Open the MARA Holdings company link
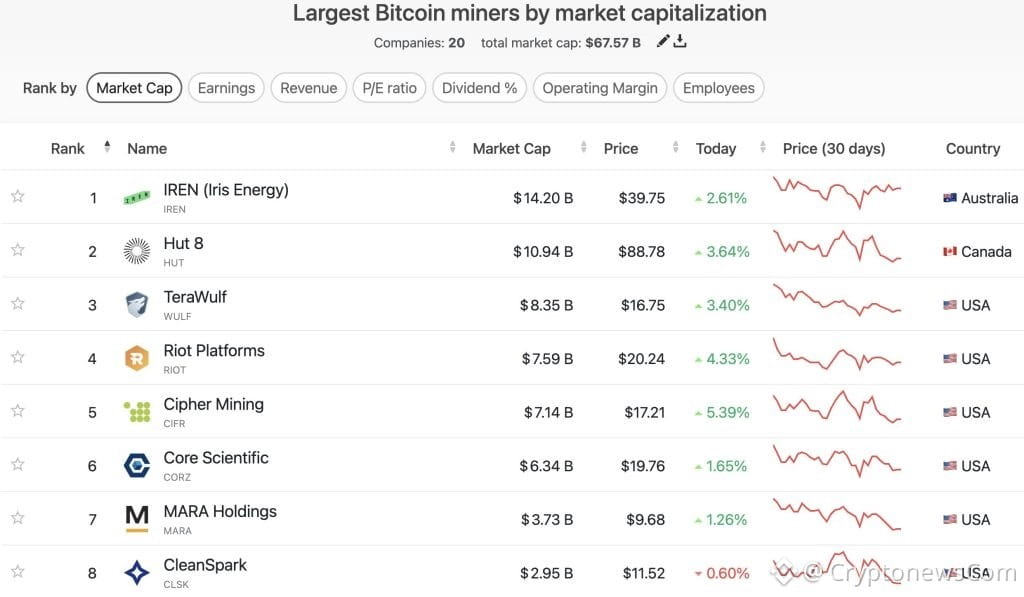Viewport: 1024px width, 597px height. pyautogui.click(x=220, y=511)
